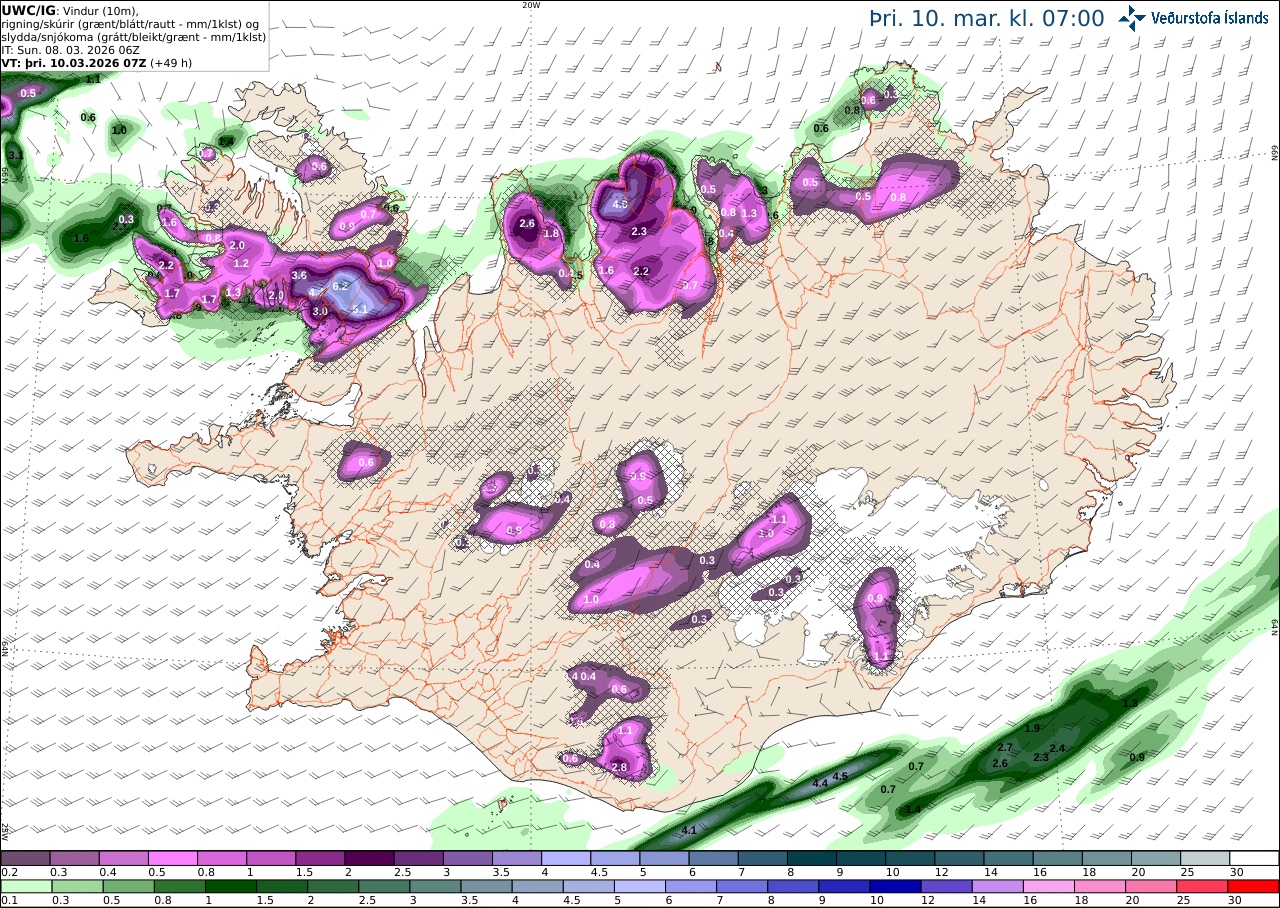The image size is (1280, 908).
Task: Click the Veðurstofa Íslands logo symbol
Action: pos(1132,17)
